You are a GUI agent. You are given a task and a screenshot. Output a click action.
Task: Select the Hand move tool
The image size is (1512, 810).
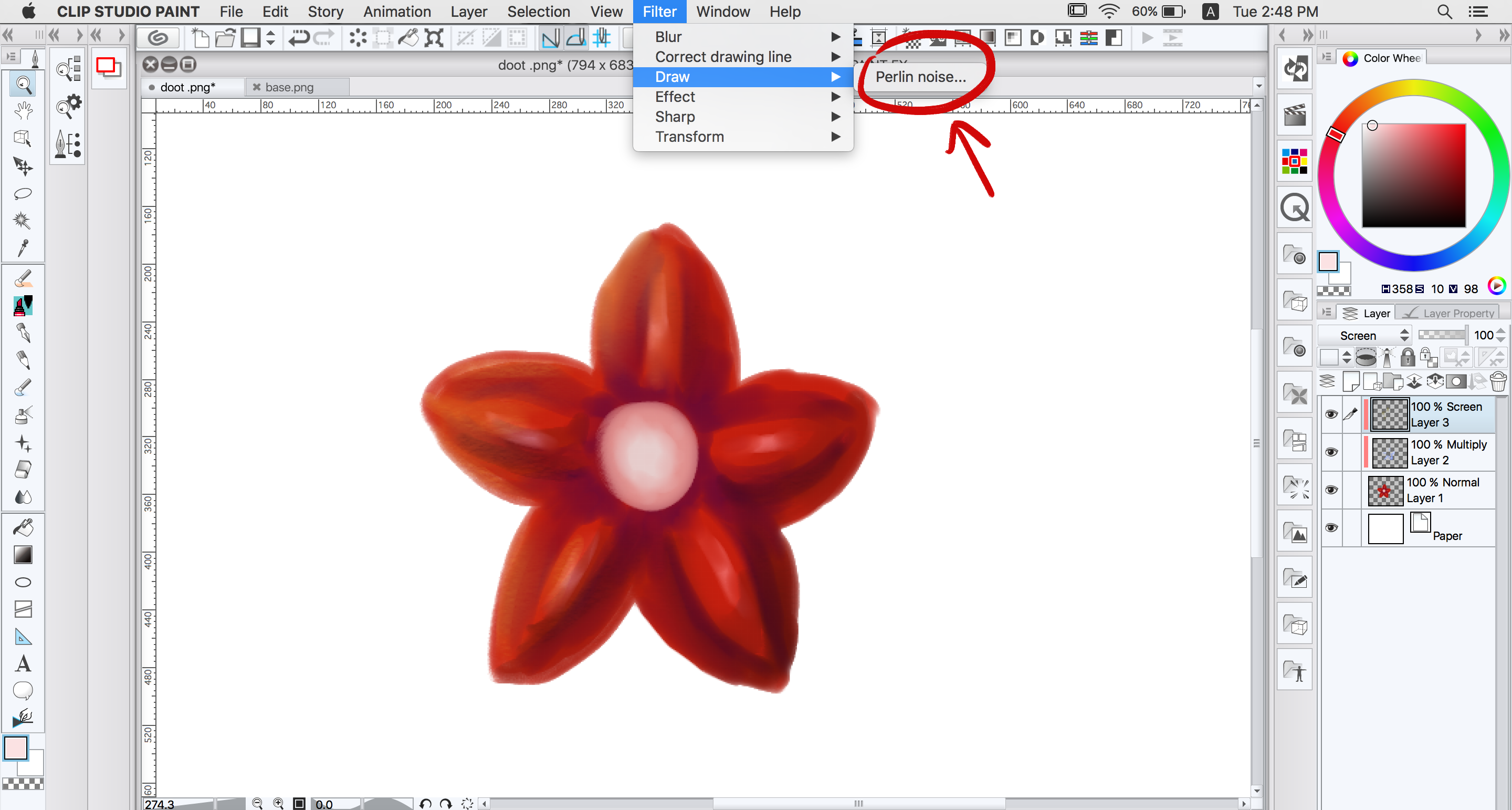coord(23,110)
